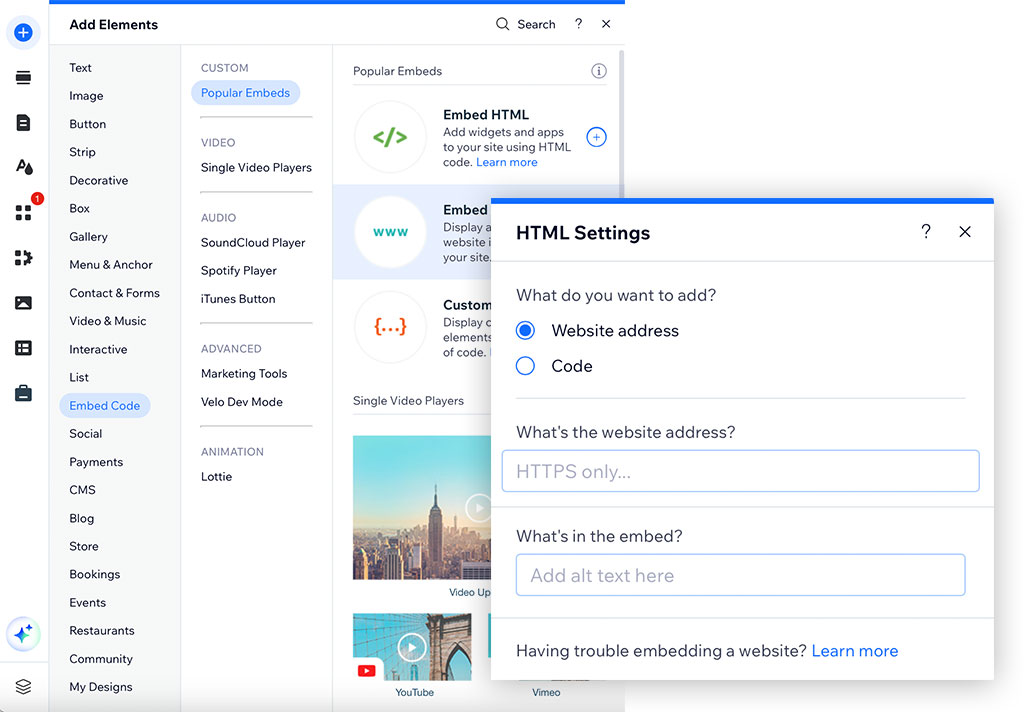Open the Layers icon at sidebar bottom

[x=23, y=687]
